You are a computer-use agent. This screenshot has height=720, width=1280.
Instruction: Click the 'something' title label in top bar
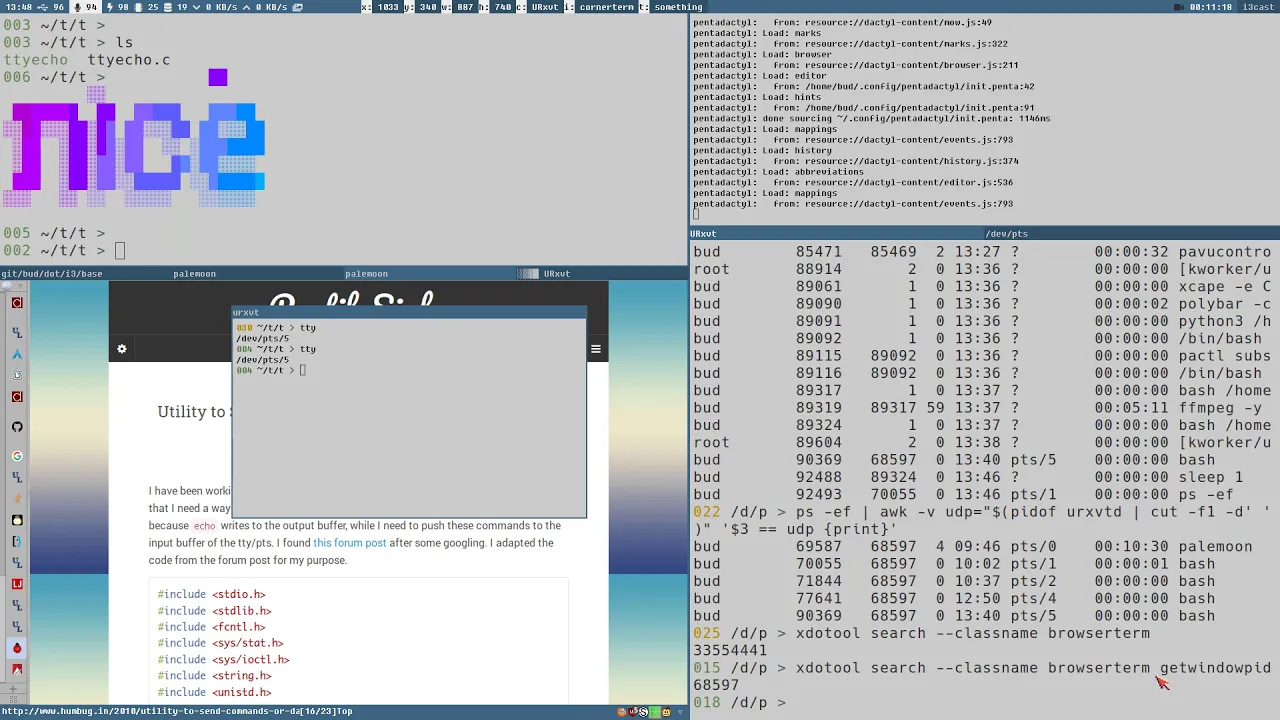678,7
